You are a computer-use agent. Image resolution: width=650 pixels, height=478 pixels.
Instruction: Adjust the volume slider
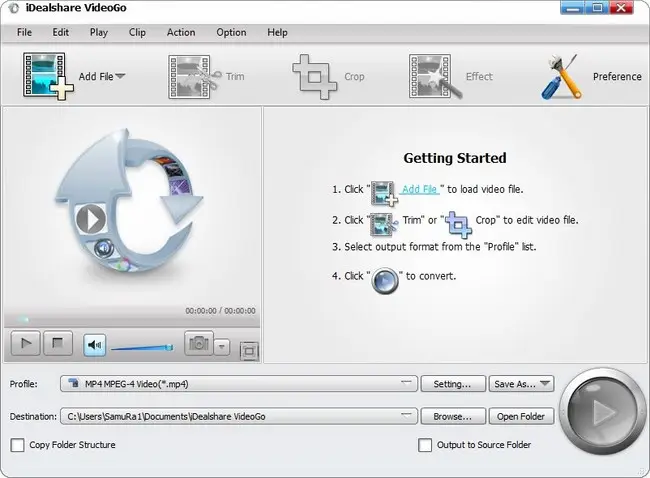(x=142, y=347)
